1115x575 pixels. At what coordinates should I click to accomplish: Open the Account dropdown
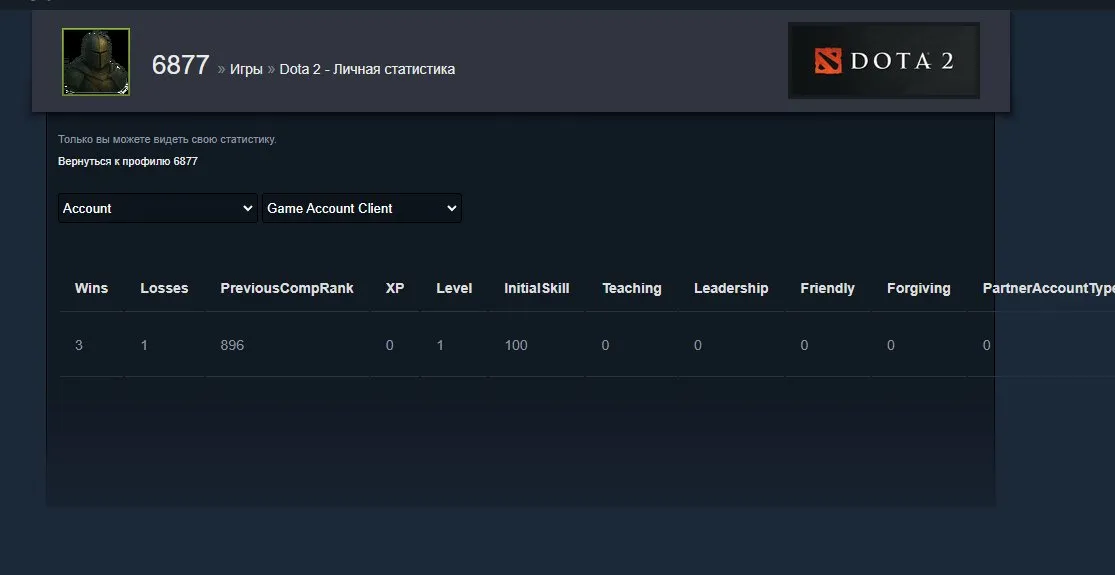pos(158,208)
